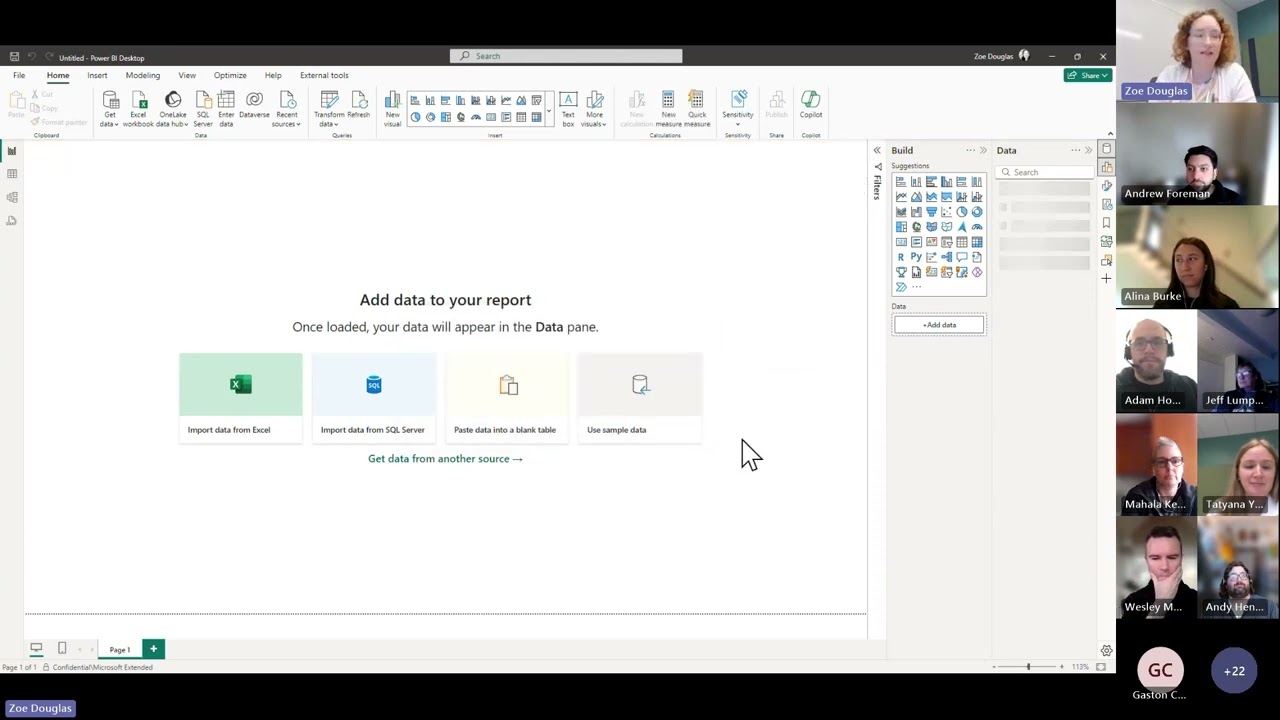Open the Help ribbon tab
The image size is (1280, 720).
[273, 75]
